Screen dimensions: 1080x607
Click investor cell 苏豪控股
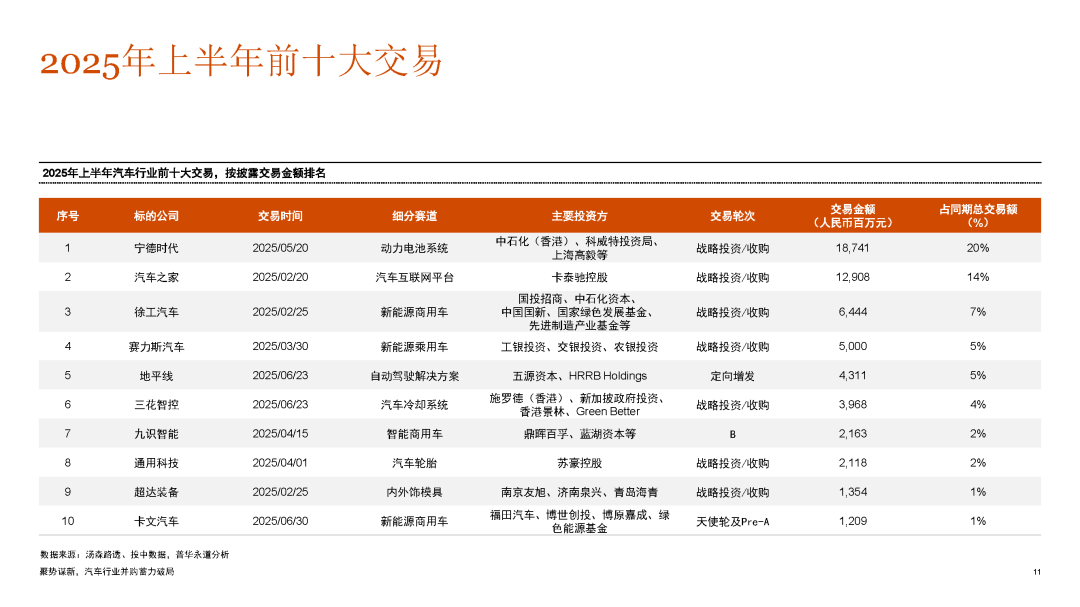579,463
